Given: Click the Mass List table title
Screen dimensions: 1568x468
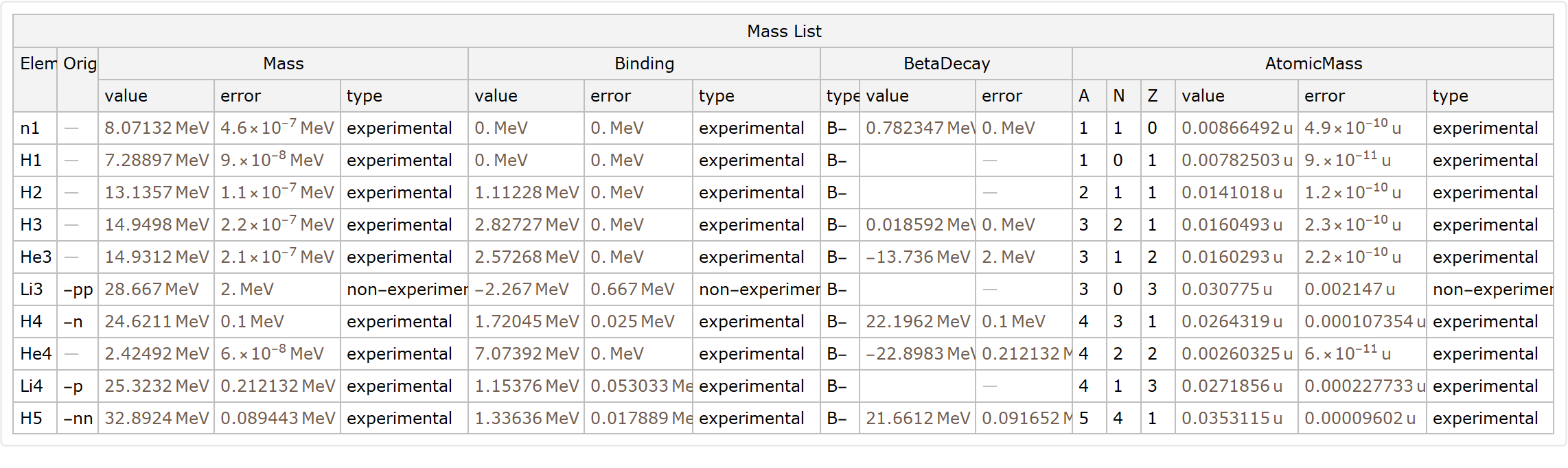Looking at the screenshot, I should pos(783,32).
